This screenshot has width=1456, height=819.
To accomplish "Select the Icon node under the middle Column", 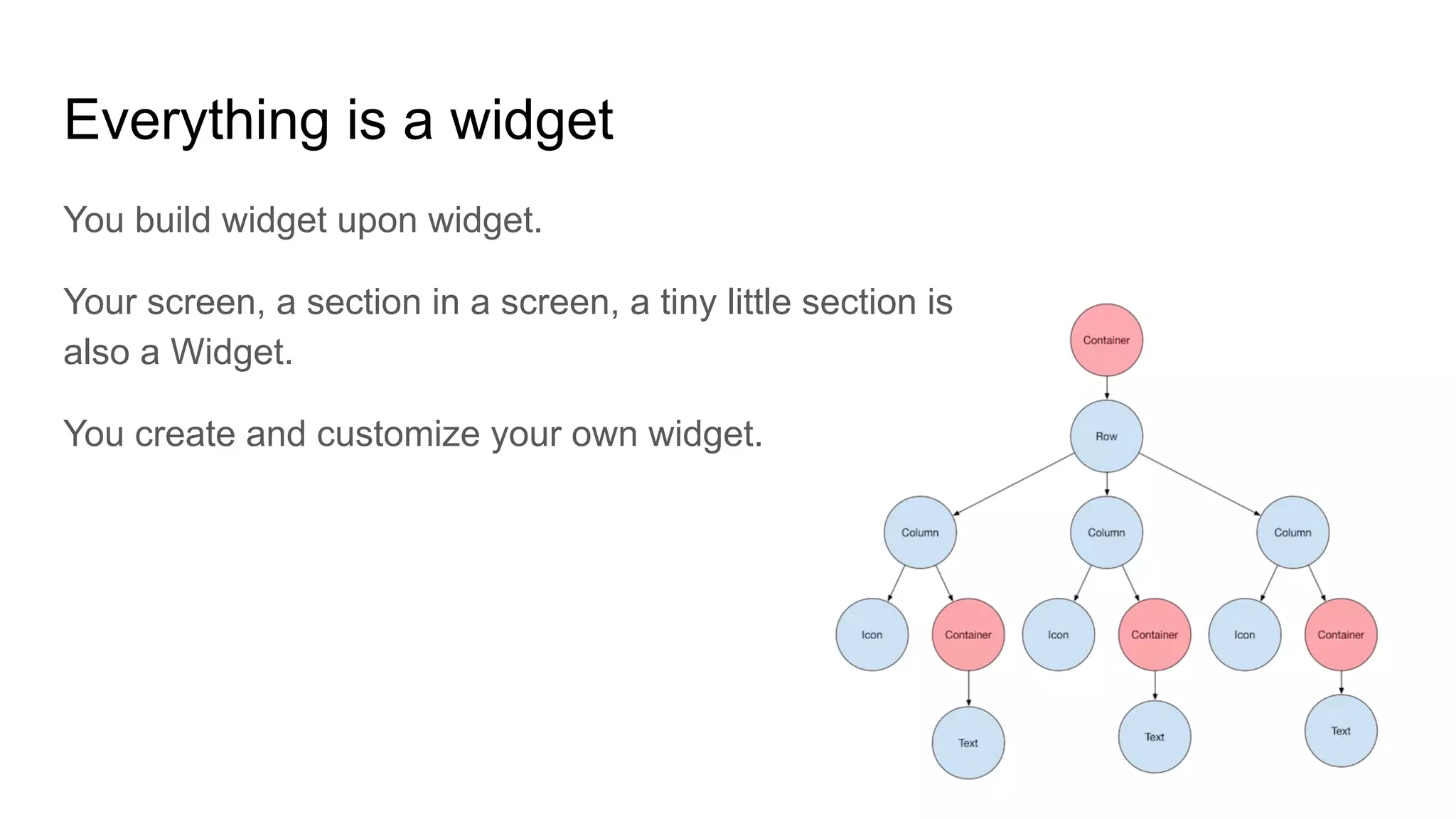I will [x=1058, y=634].
